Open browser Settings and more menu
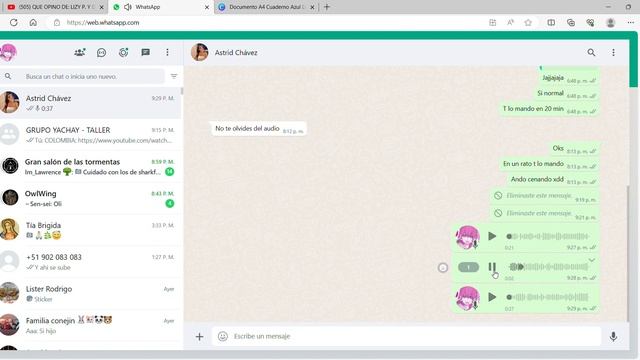This screenshot has height=360, width=640. [x=631, y=22]
